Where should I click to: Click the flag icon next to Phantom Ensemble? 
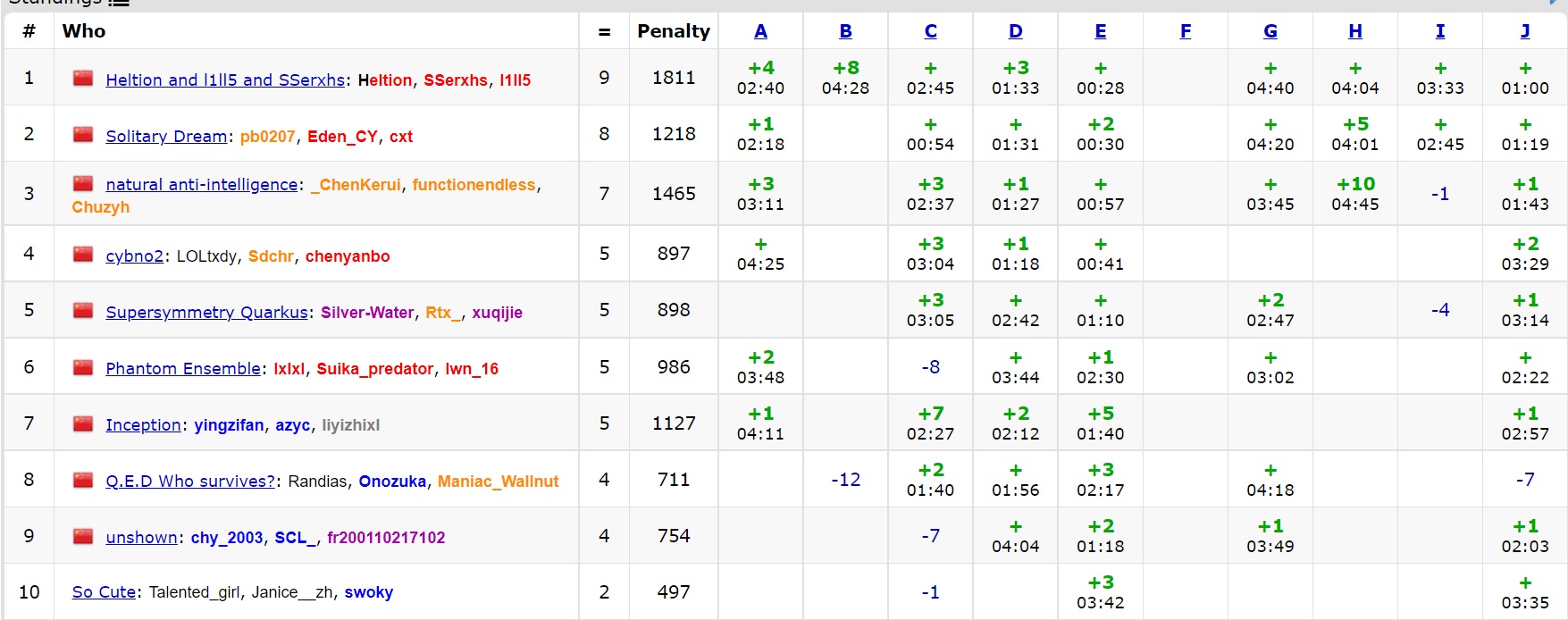[x=83, y=367]
